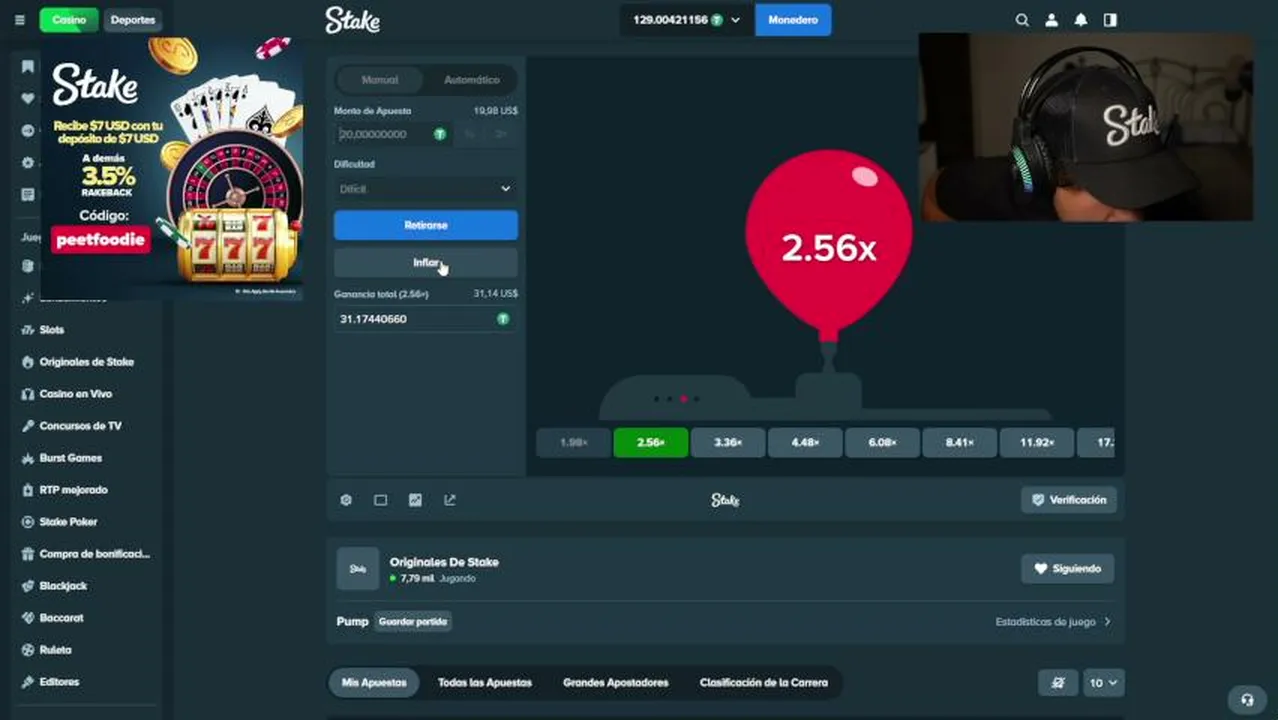Click the heart icon in the sidebar

[x=28, y=99]
